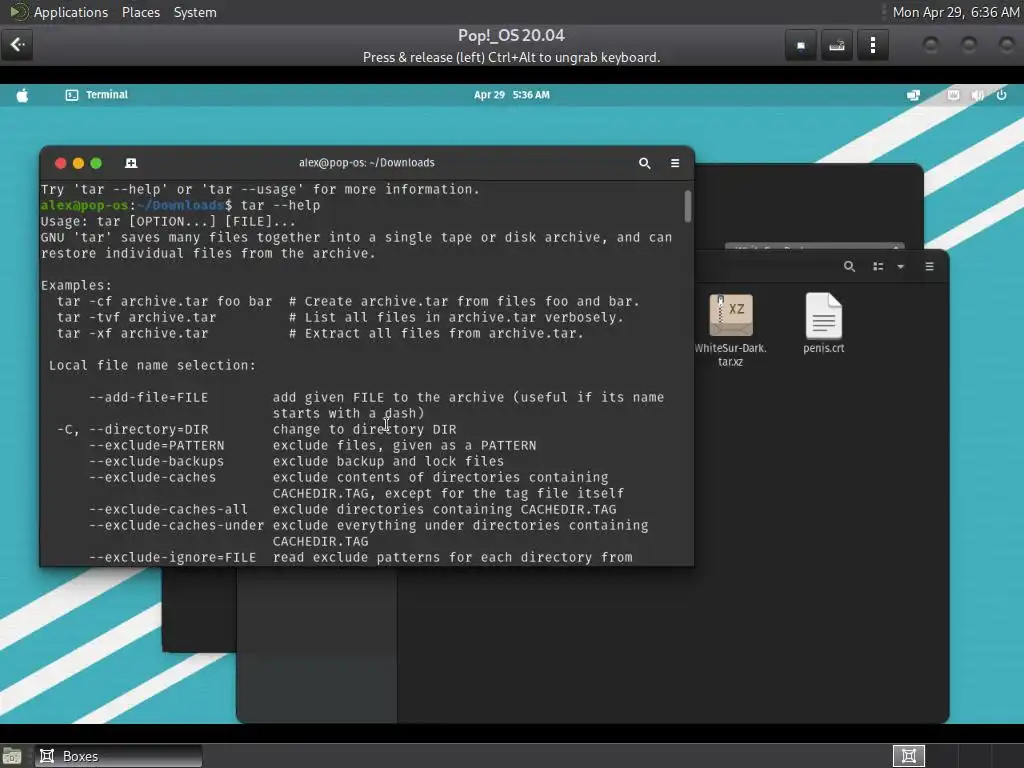This screenshot has width=1024, height=768.
Task: Click the terminal title alex@pop-os: ~/Downloads
Action: [366, 163]
